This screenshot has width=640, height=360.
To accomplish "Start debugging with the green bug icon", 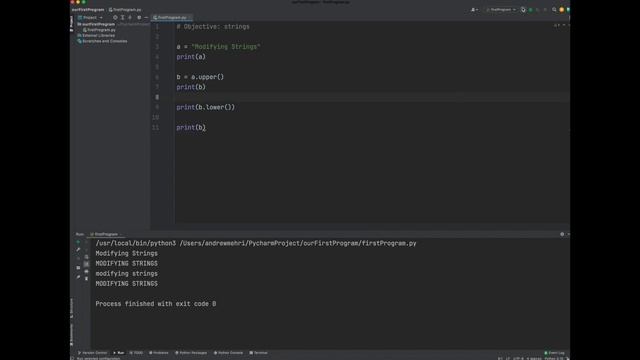I will (x=531, y=10).
